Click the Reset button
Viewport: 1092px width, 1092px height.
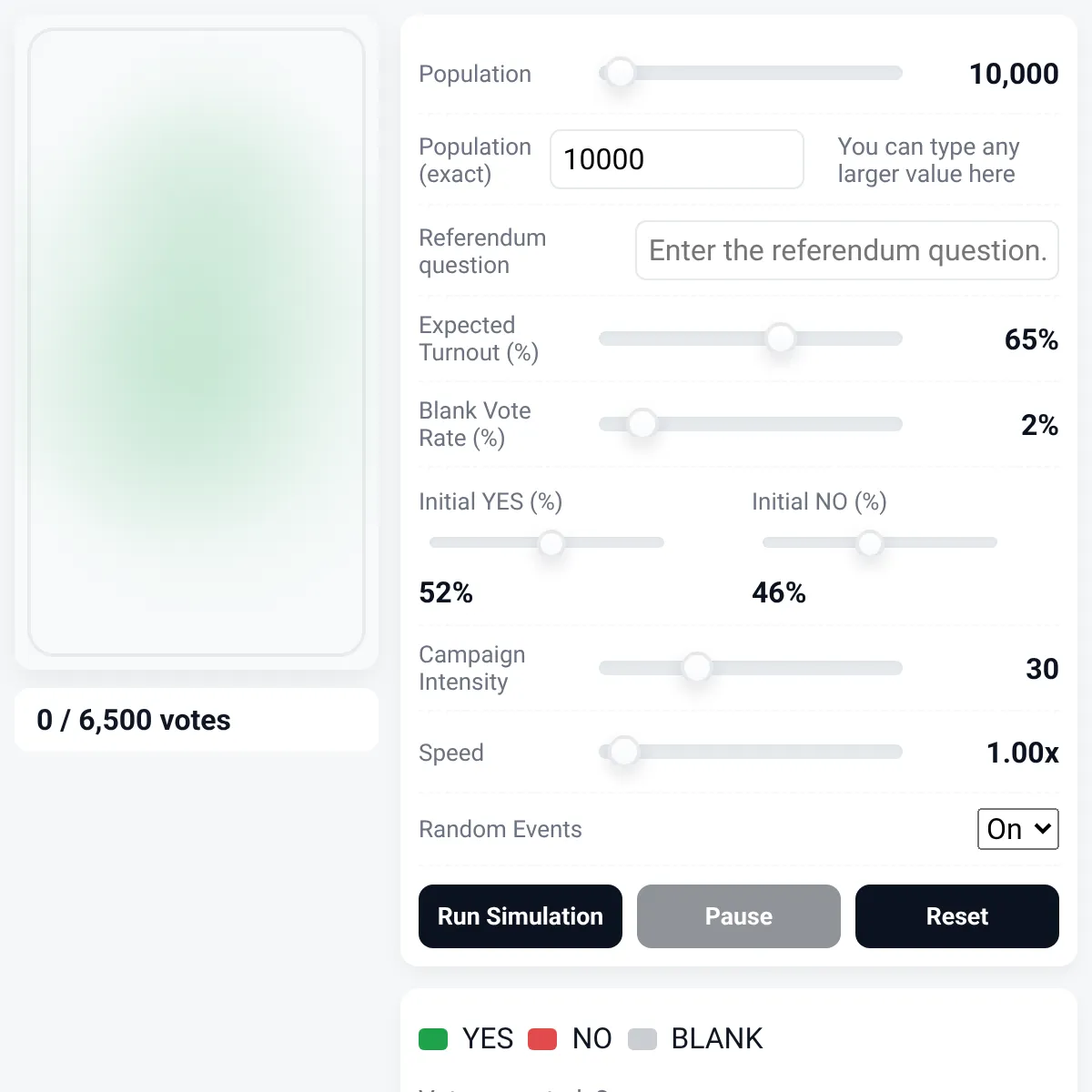coord(957,916)
